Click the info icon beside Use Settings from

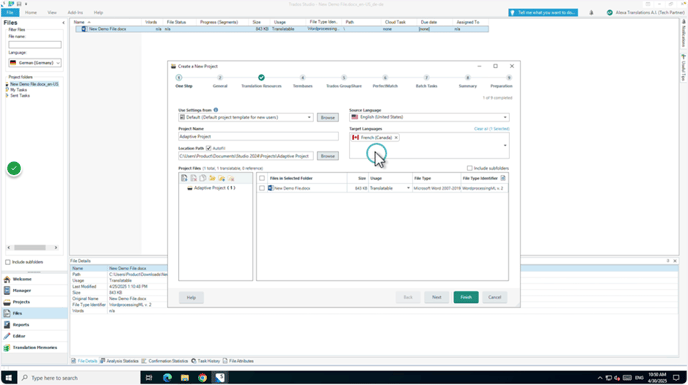(x=216, y=110)
